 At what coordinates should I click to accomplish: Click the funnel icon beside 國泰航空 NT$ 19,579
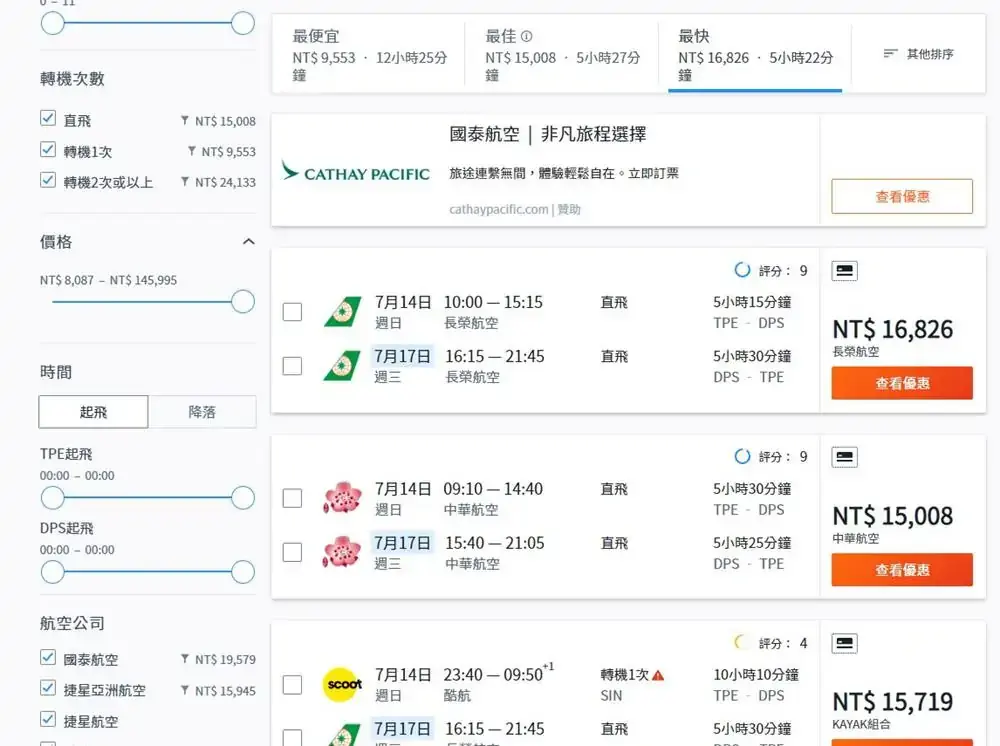(184, 659)
